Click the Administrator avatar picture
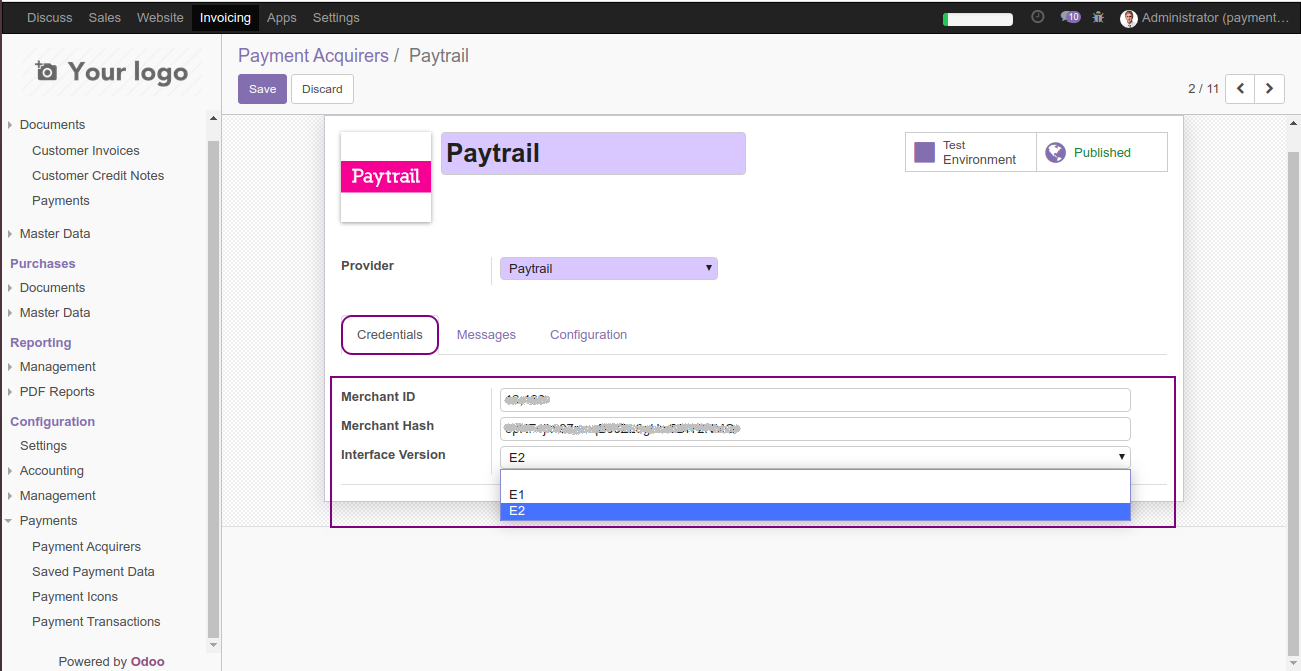Screen dimensions: 1301x671 (x=1129, y=18)
